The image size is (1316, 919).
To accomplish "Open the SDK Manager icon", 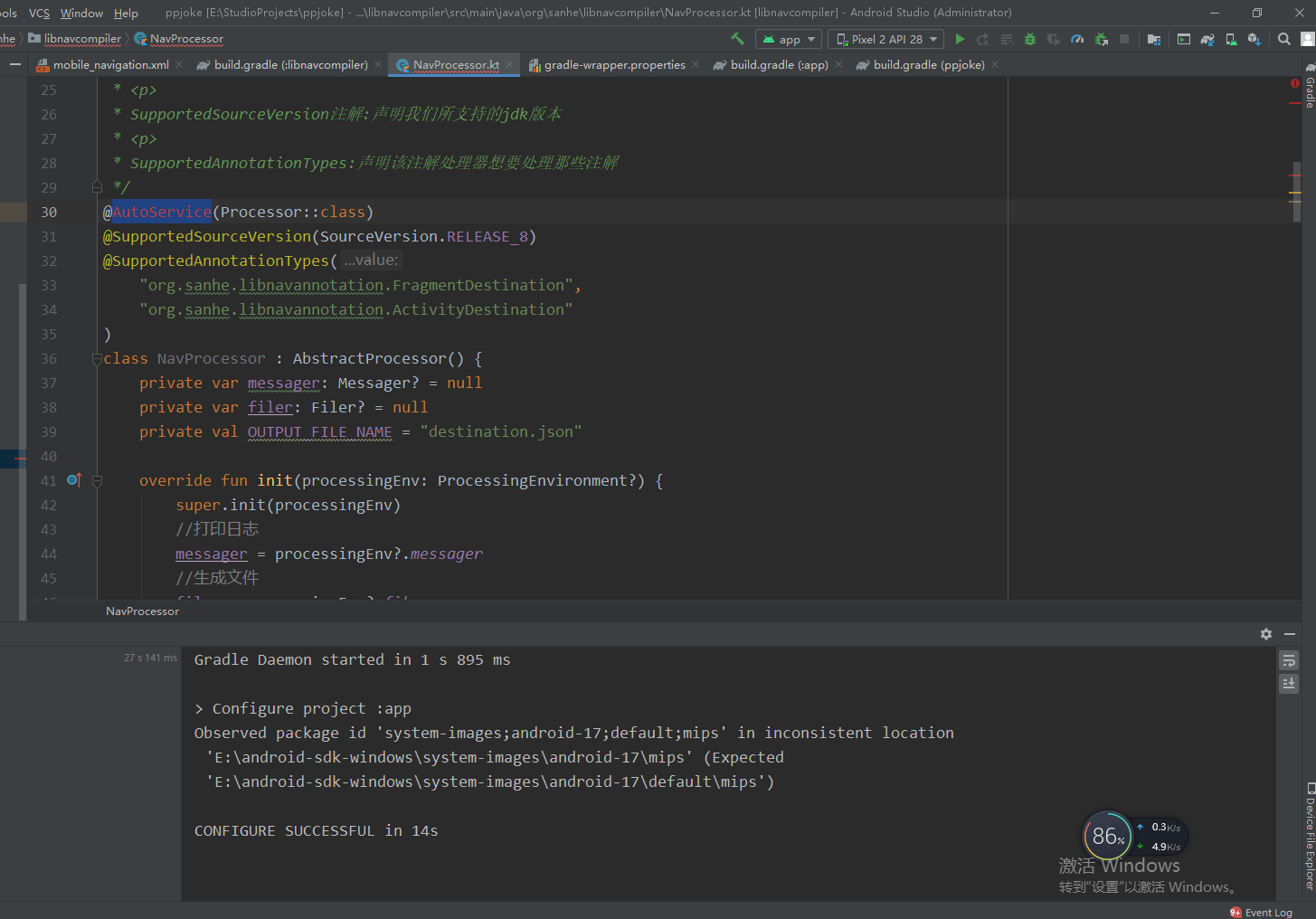I will click(1254, 39).
